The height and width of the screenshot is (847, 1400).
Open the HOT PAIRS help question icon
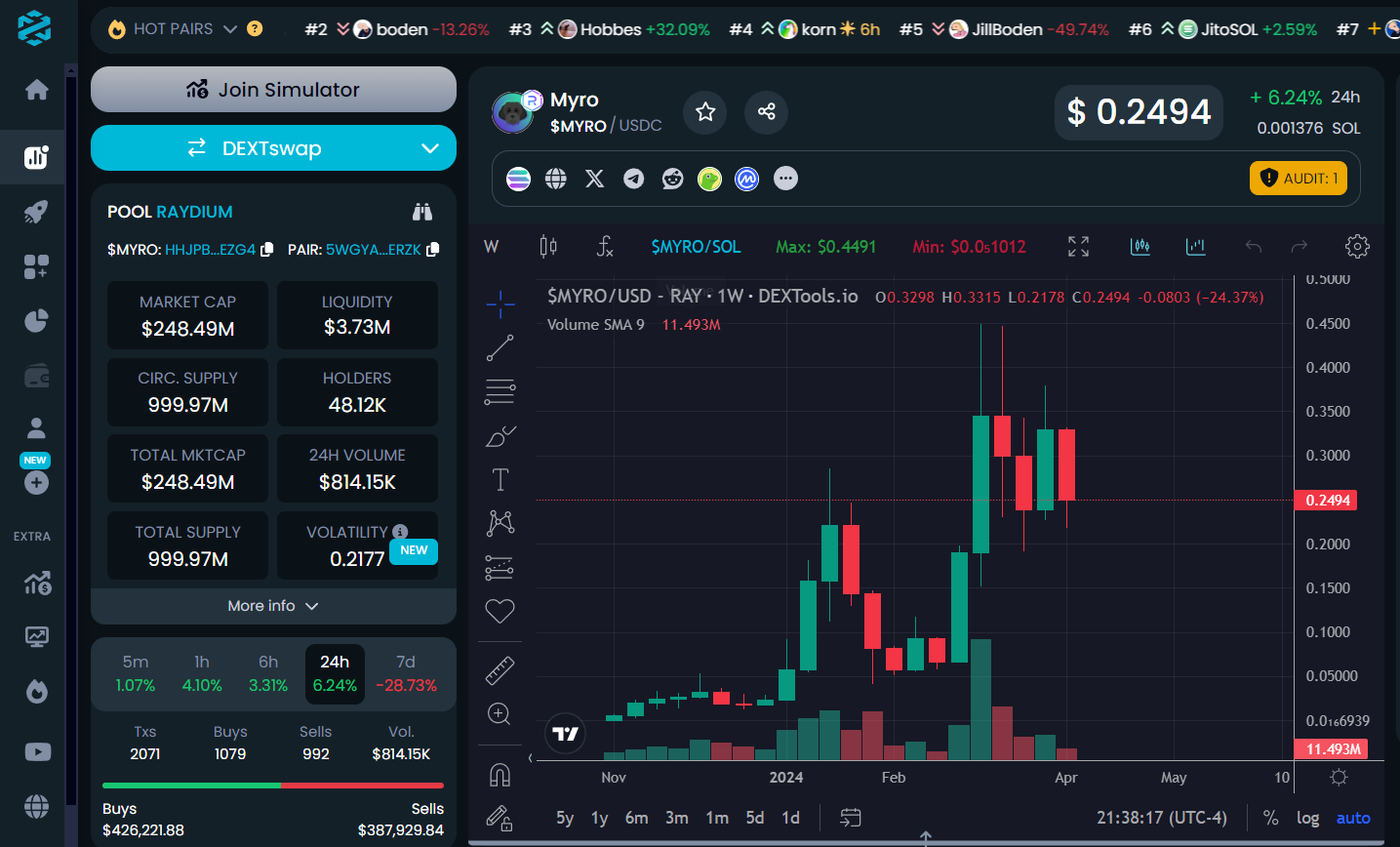point(255,29)
